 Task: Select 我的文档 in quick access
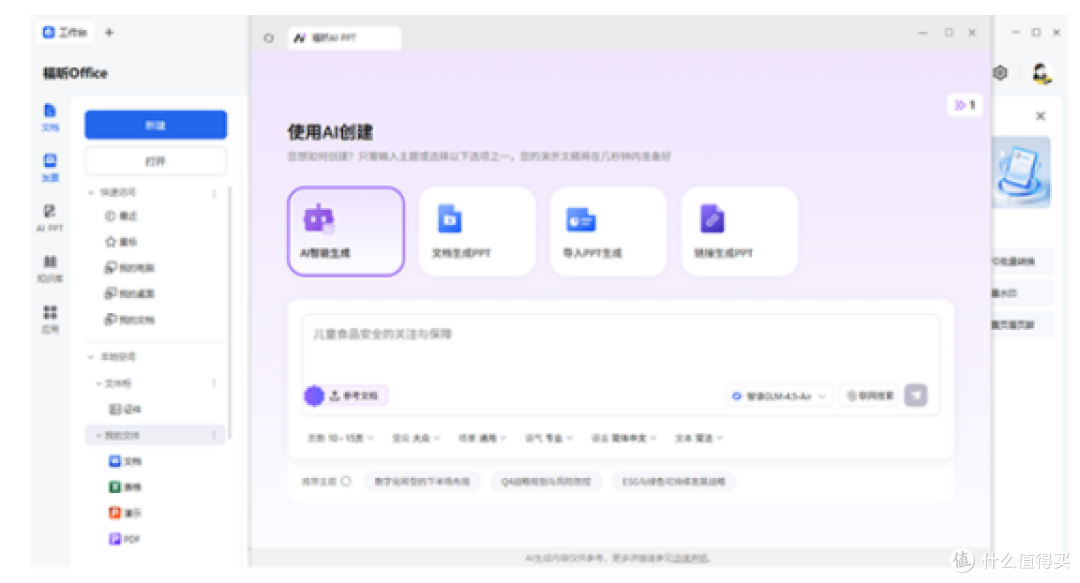129,320
